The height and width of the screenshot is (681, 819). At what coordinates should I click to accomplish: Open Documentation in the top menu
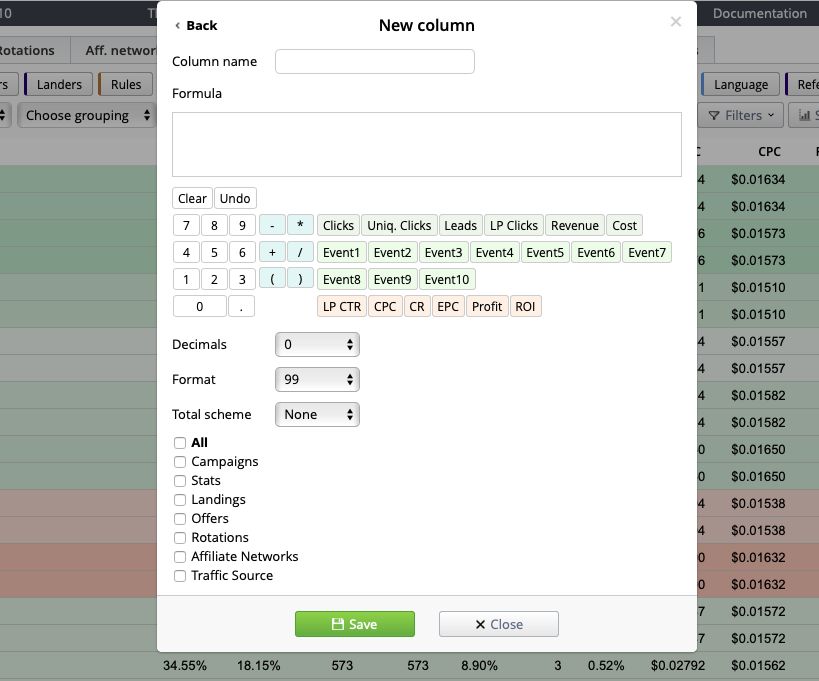coord(759,14)
